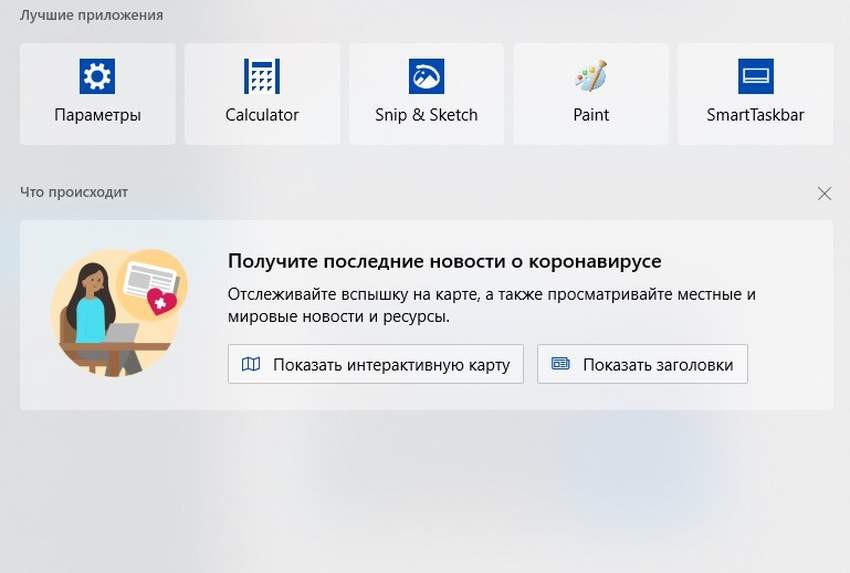850x573 pixels.
Task: Click the Snip & Sketch tile label
Action: pos(426,115)
